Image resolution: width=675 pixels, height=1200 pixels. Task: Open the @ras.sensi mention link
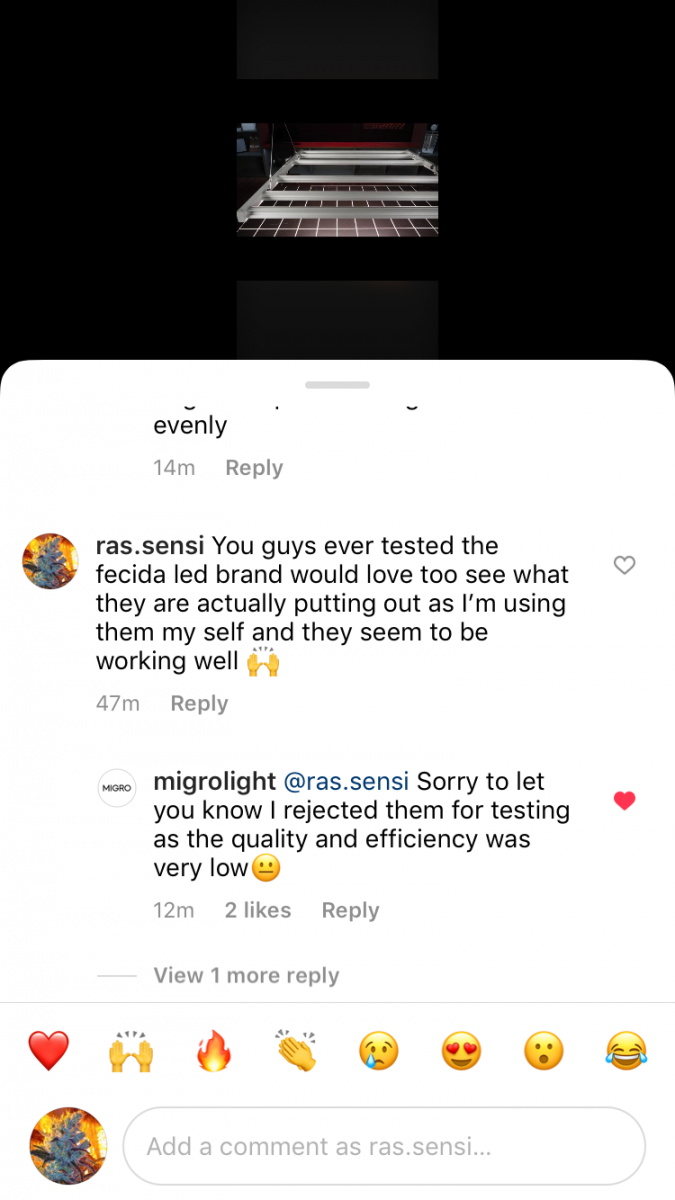click(347, 781)
